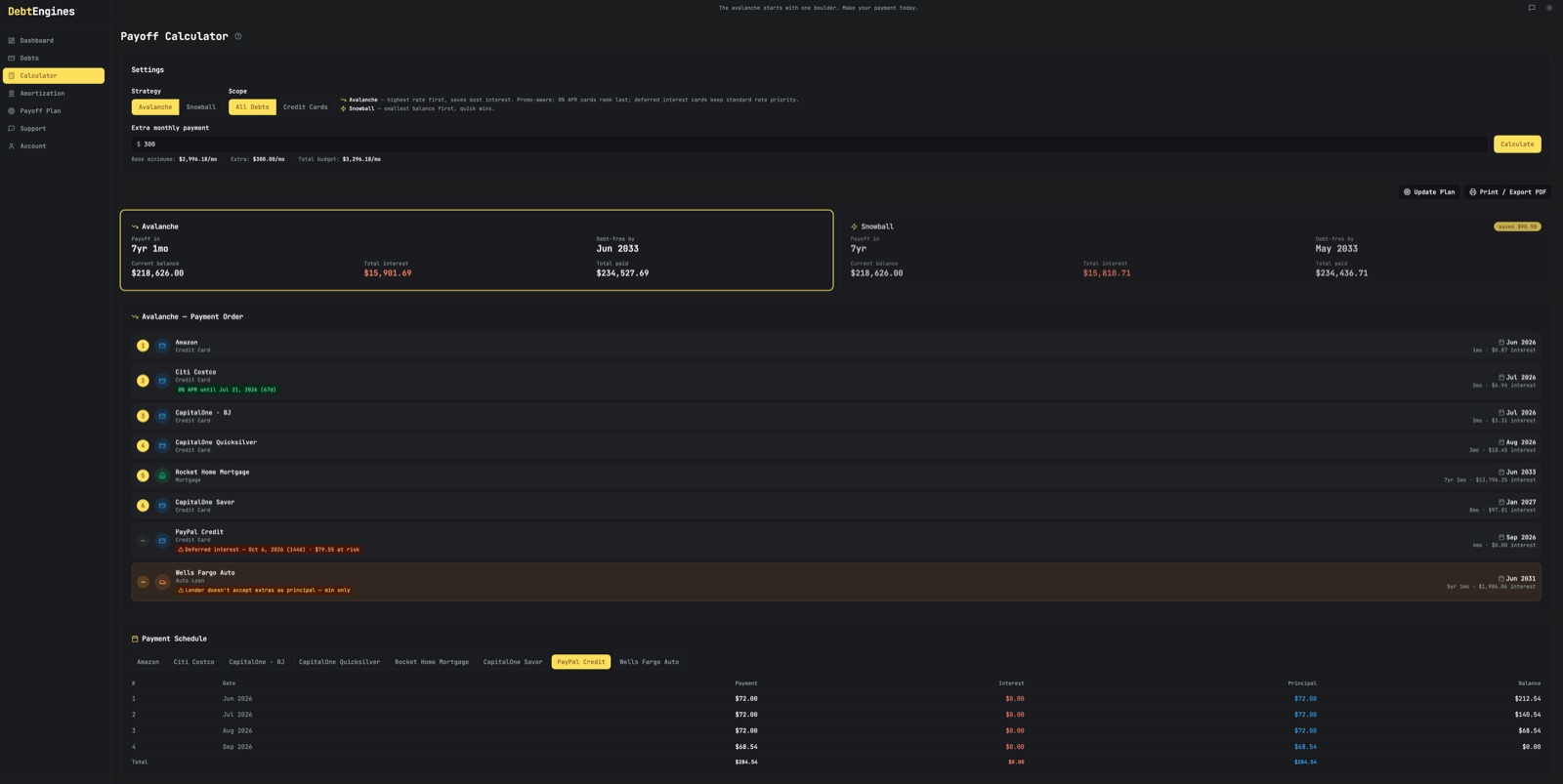Click the $140.54 balance cell
The image size is (1563, 784).
[1528, 715]
